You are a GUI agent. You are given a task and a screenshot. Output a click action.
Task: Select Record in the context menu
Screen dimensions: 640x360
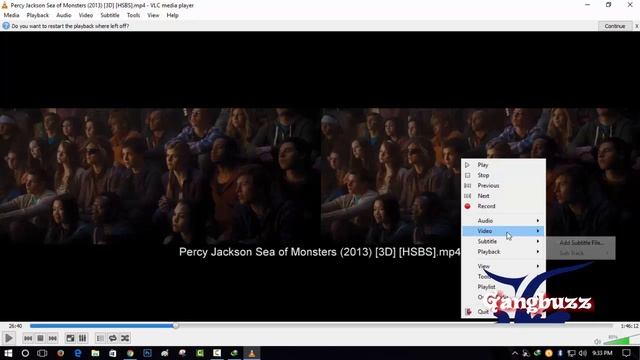coord(503,206)
